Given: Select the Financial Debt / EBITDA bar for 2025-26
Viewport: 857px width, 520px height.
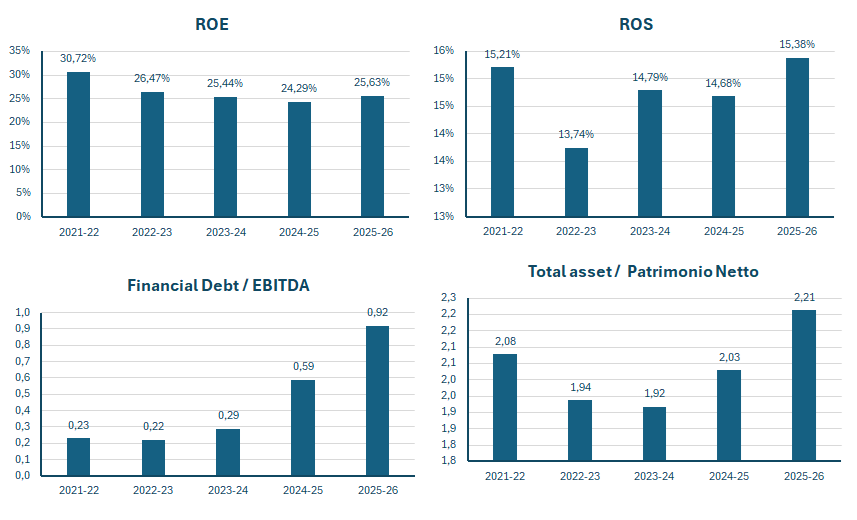Looking at the screenshot, I should pyautogui.click(x=378, y=401).
